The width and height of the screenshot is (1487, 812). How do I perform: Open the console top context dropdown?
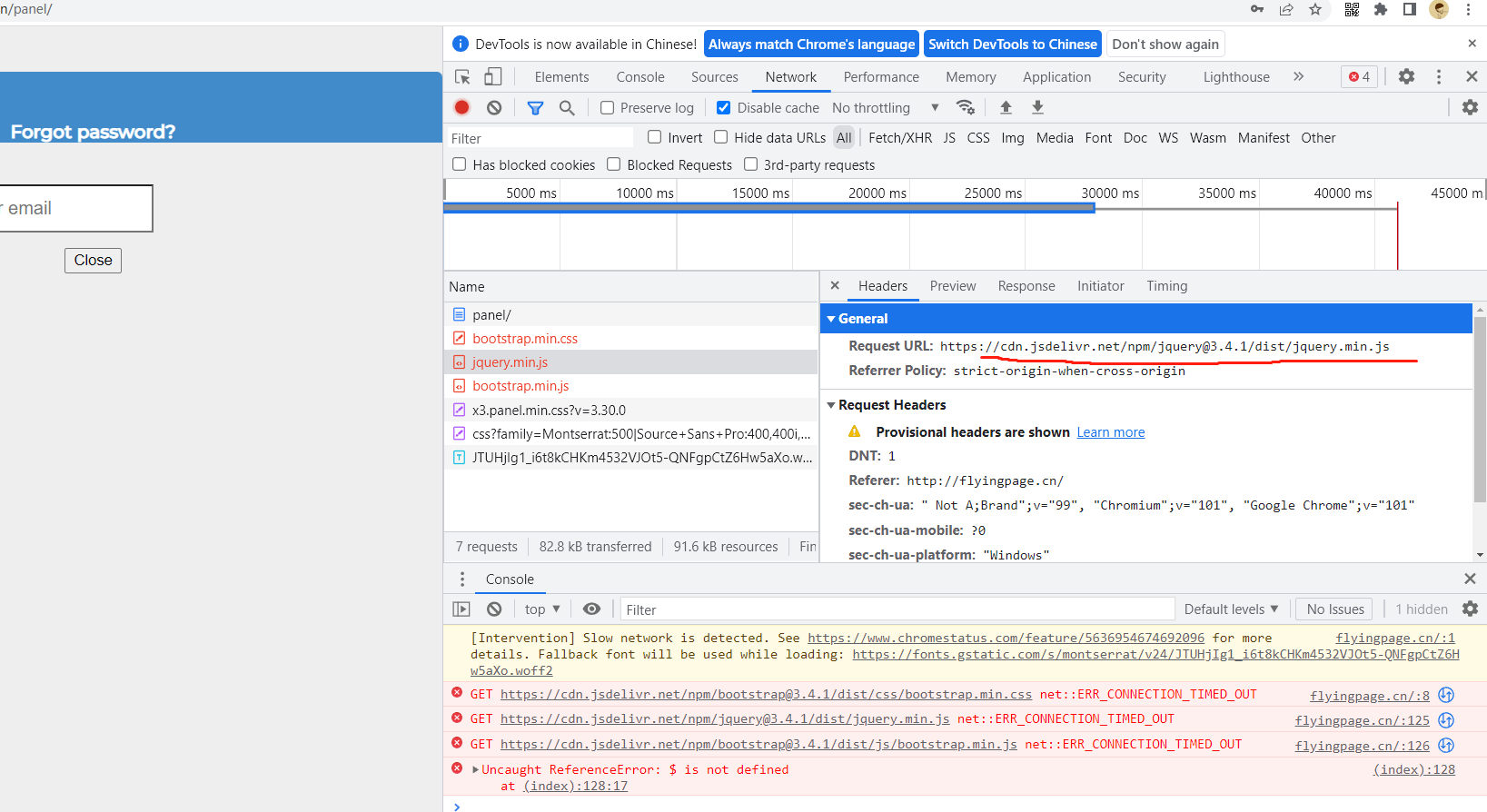click(542, 609)
